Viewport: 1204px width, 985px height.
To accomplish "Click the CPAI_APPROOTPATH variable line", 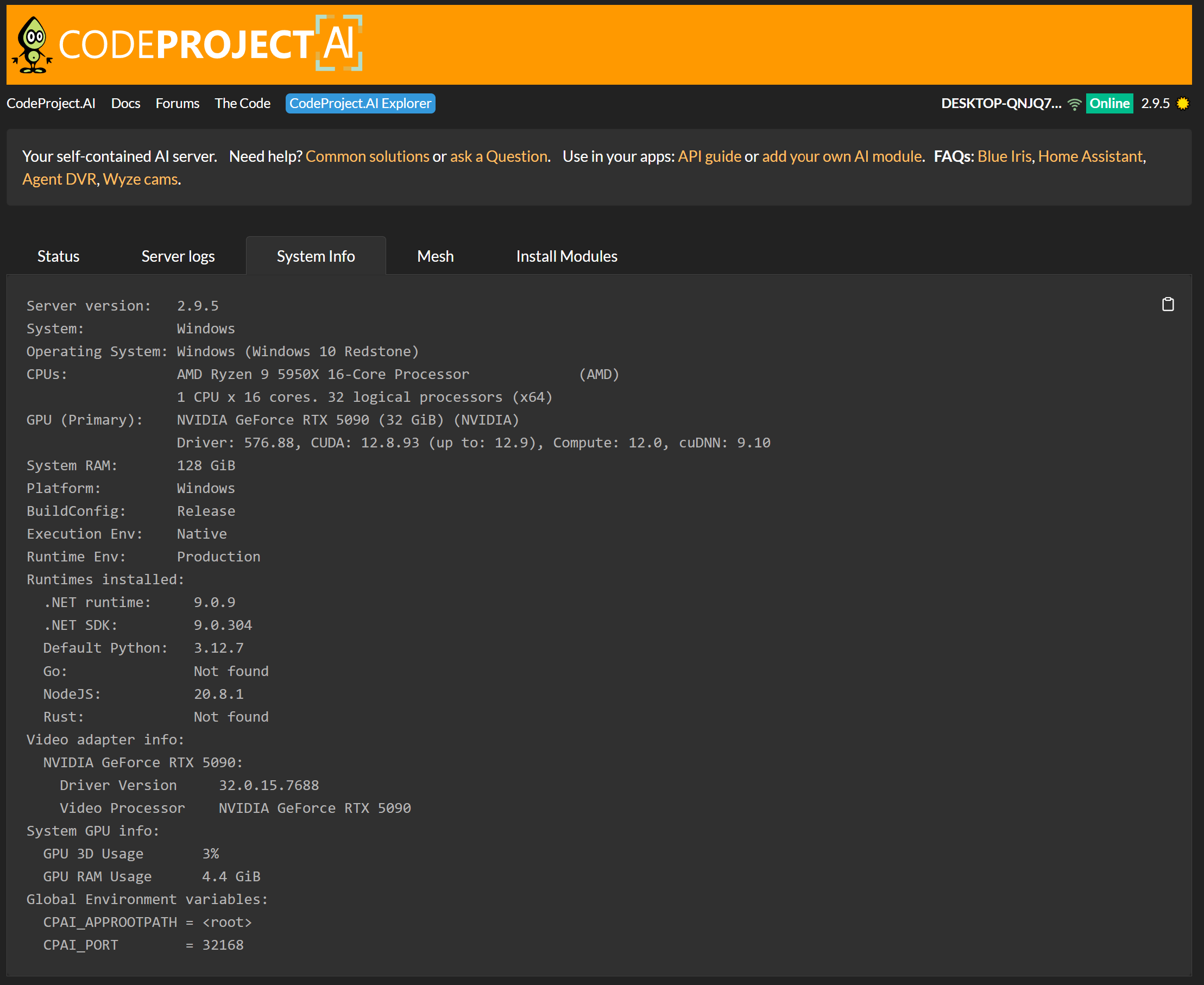I will 148,922.
